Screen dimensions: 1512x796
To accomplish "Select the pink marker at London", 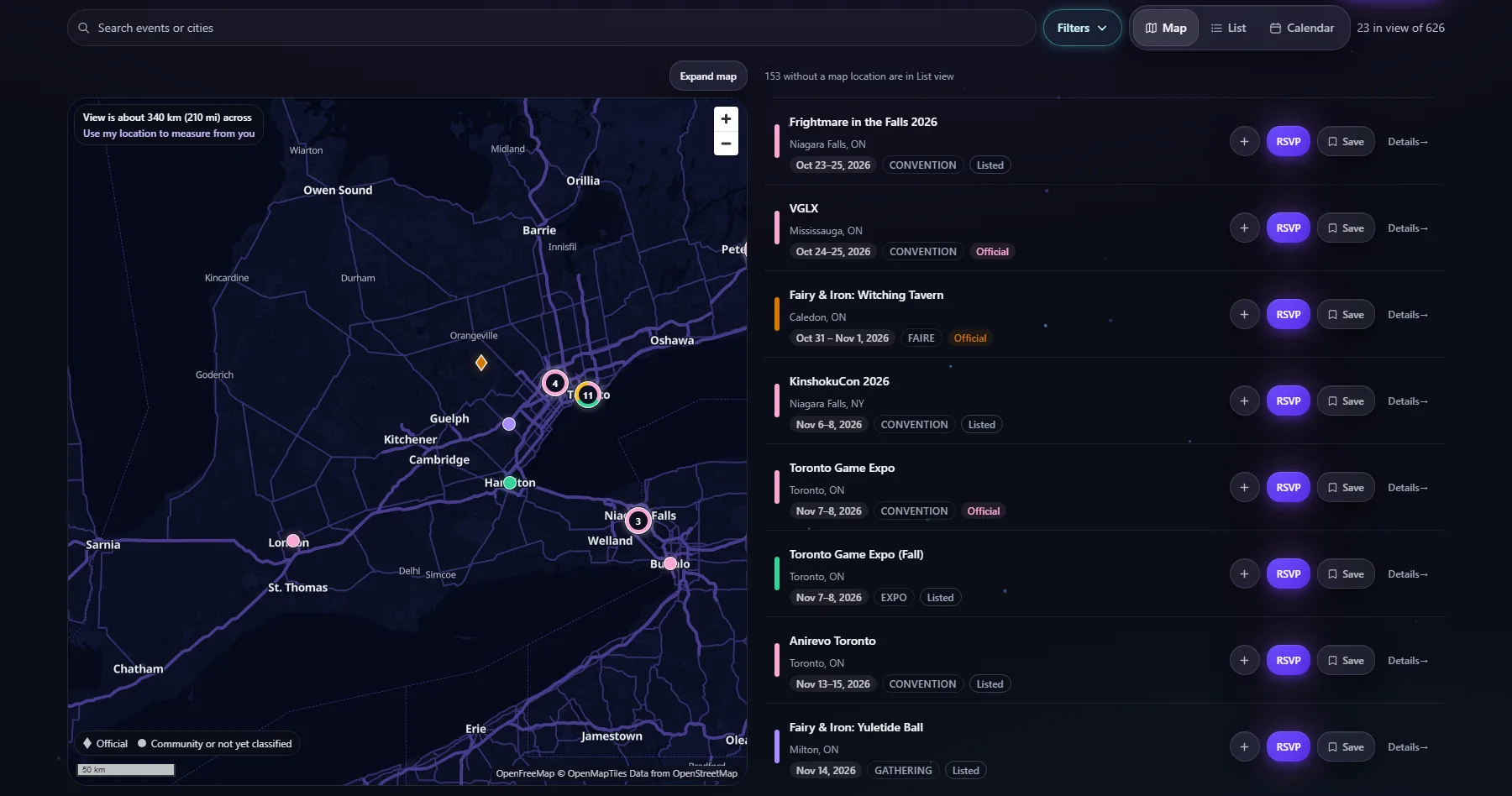I will (293, 541).
